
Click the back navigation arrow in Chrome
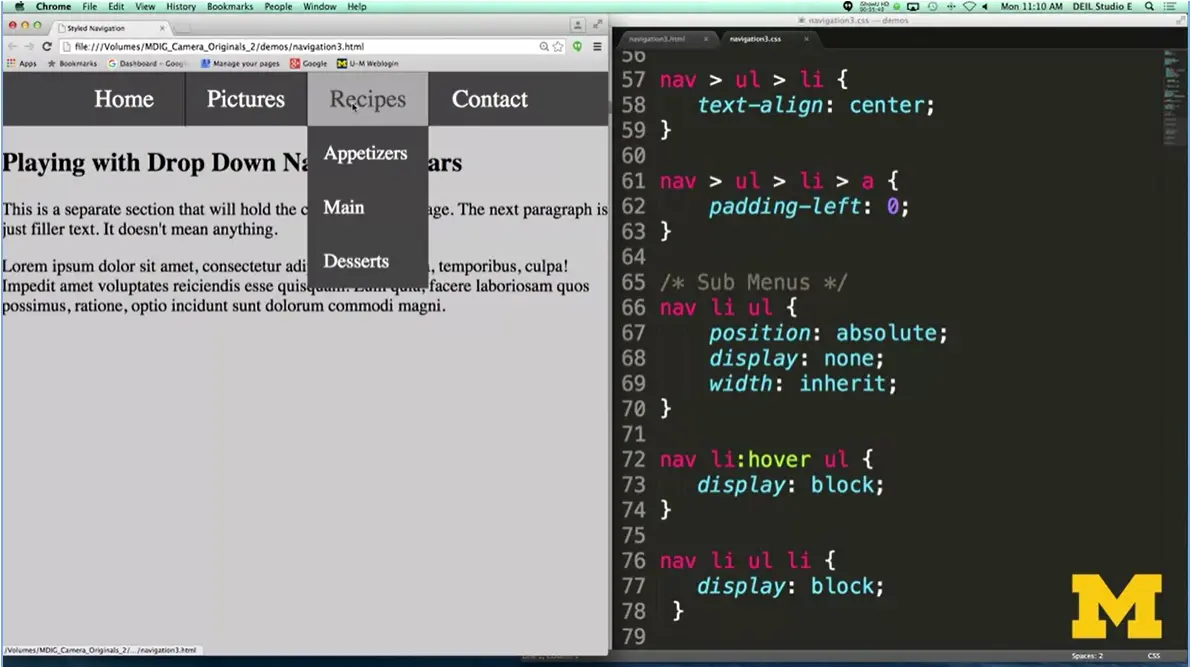click(11, 46)
